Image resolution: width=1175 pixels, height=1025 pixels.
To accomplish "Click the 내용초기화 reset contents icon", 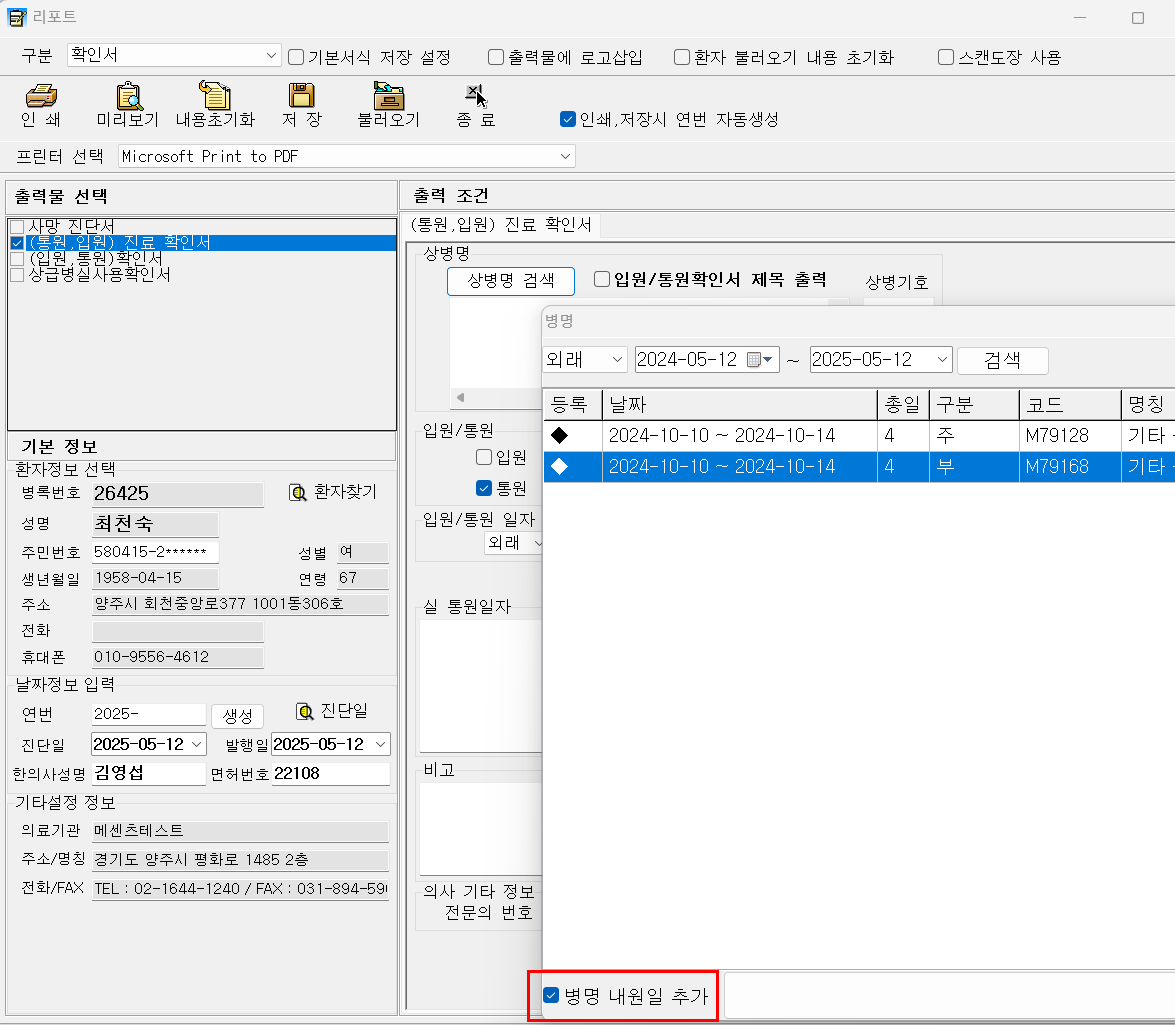I will coord(214,97).
